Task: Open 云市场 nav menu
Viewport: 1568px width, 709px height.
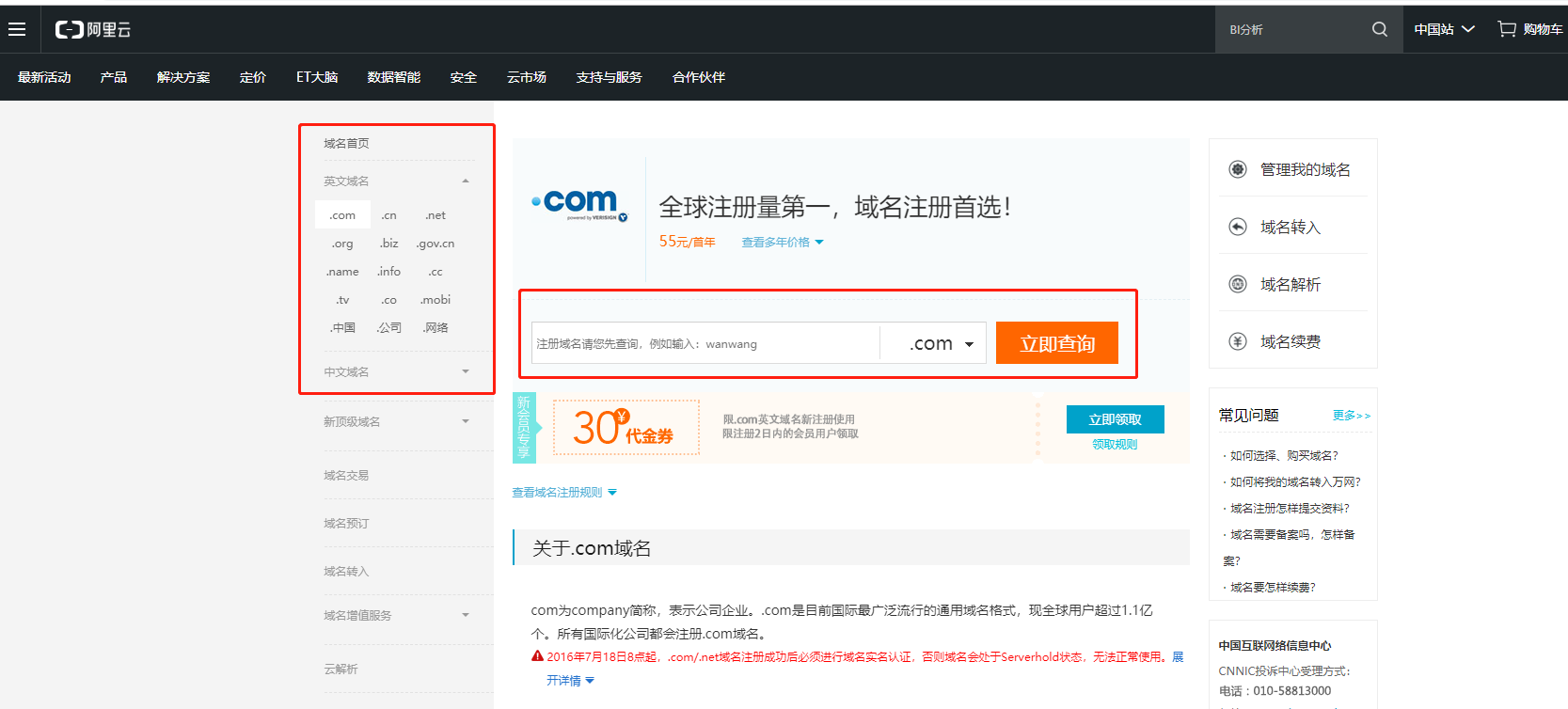Action: [527, 77]
